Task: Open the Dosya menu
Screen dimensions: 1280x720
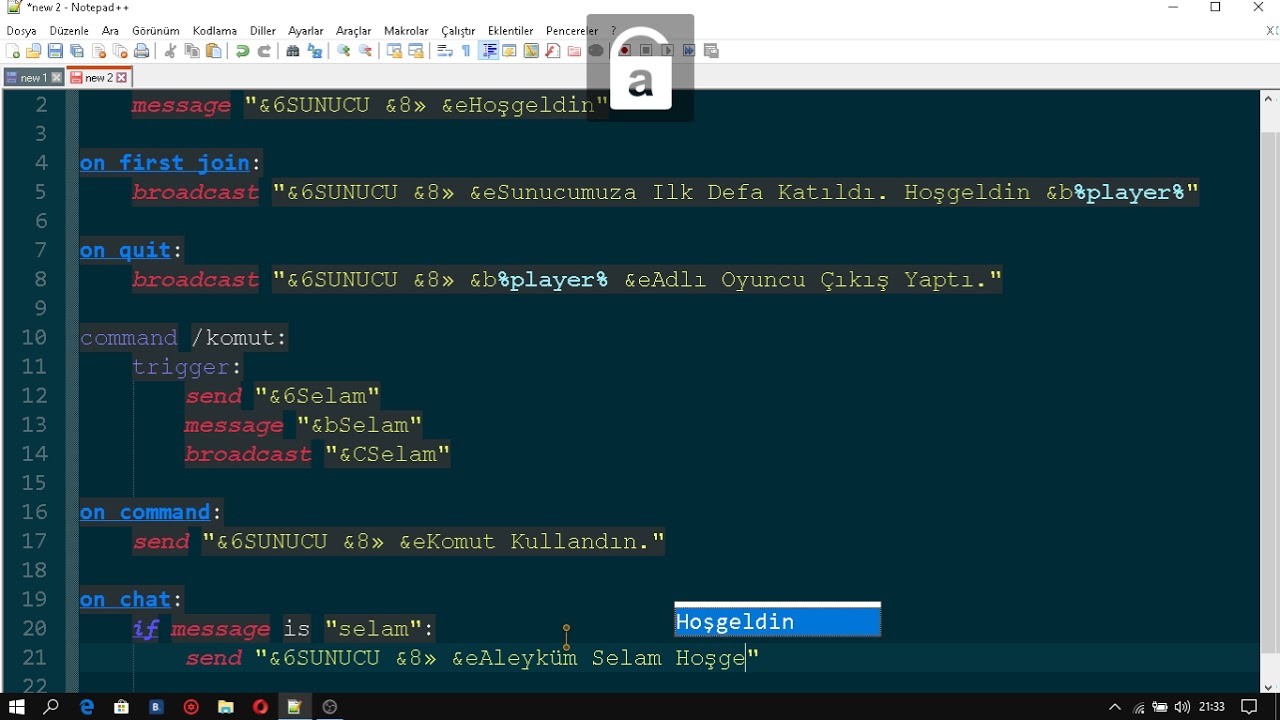Action: tap(21, 31)
